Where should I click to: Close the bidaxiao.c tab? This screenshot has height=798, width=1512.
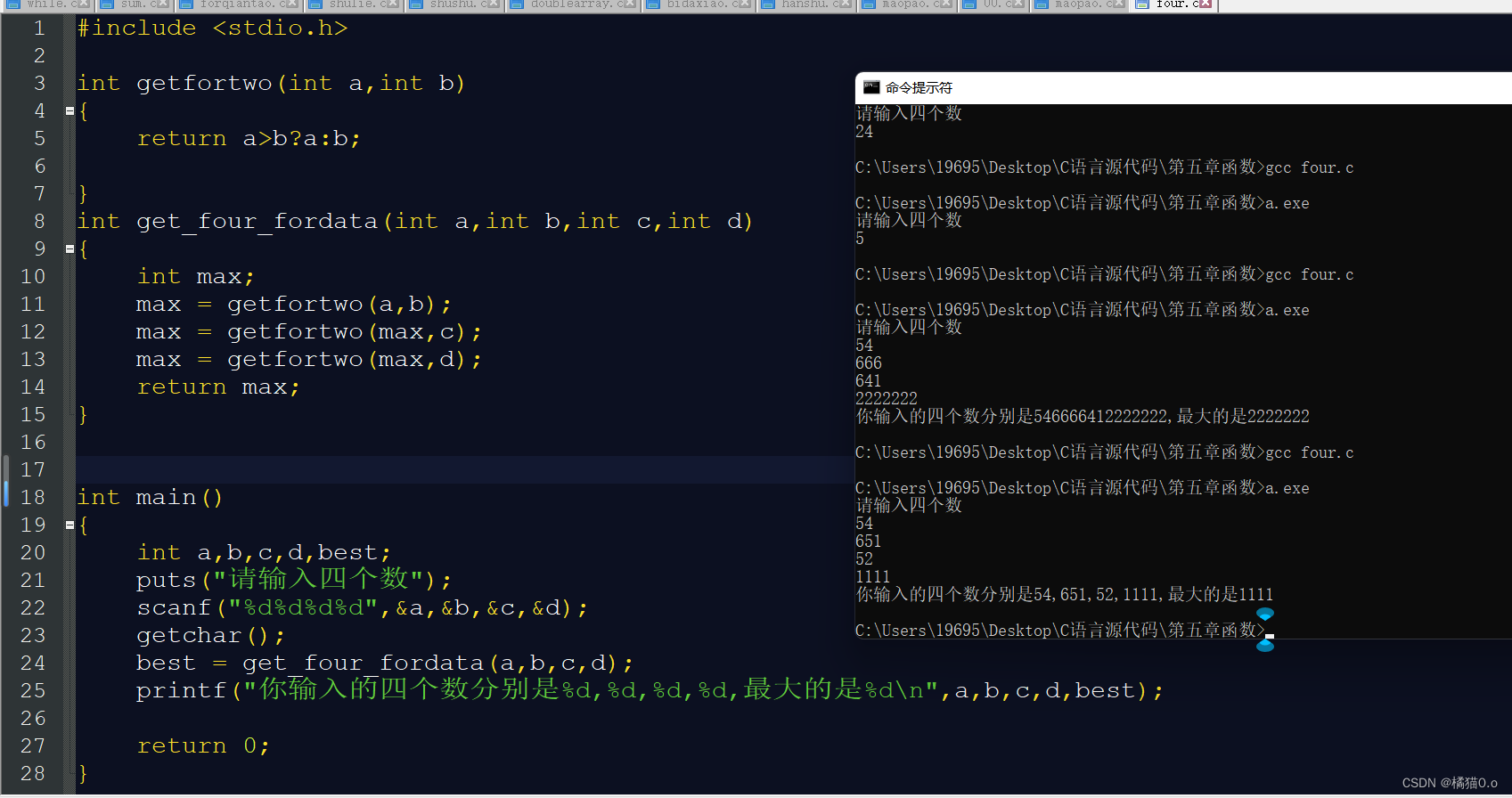[744, 4]
